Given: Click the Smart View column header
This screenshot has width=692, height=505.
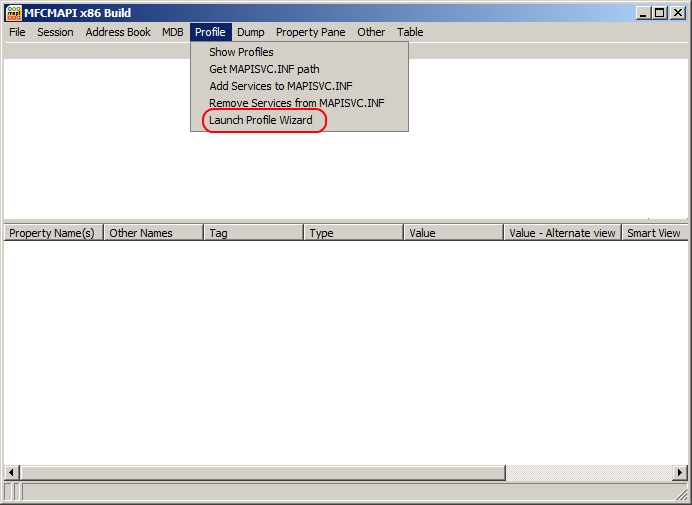Looking at the screenshot, I should click(x=655, y=233).
